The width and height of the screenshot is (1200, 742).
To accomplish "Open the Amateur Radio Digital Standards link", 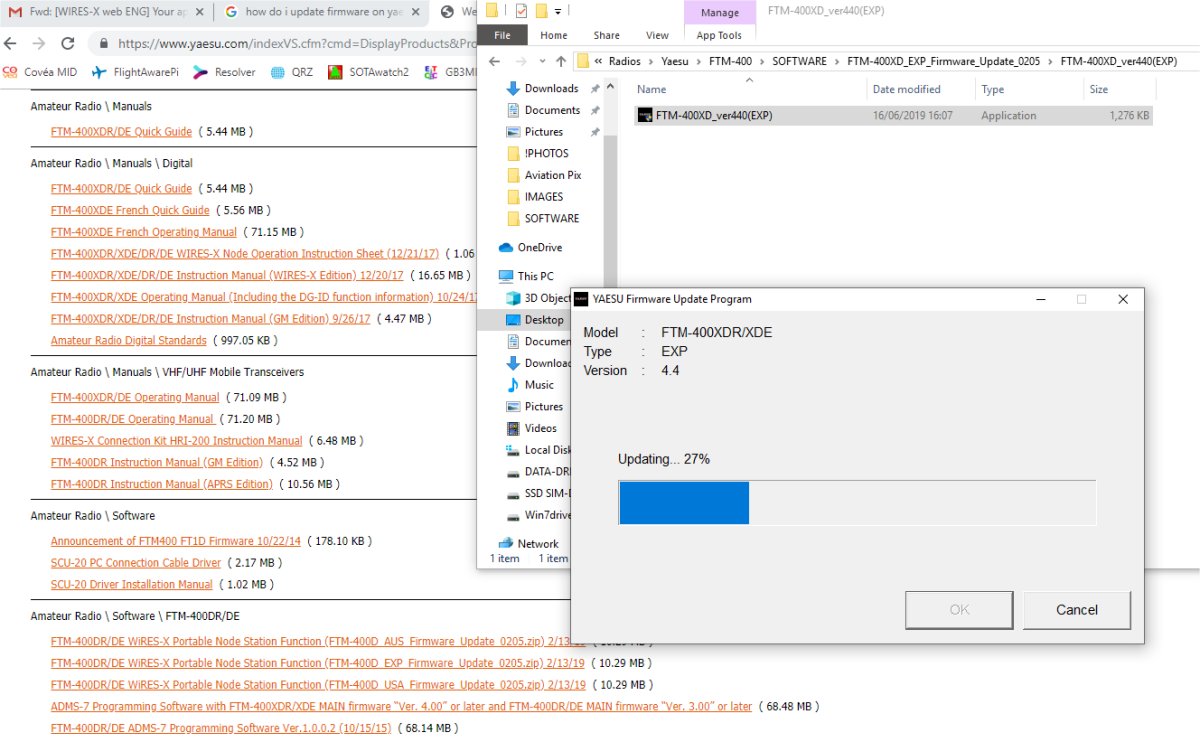I will coord(129,341).
